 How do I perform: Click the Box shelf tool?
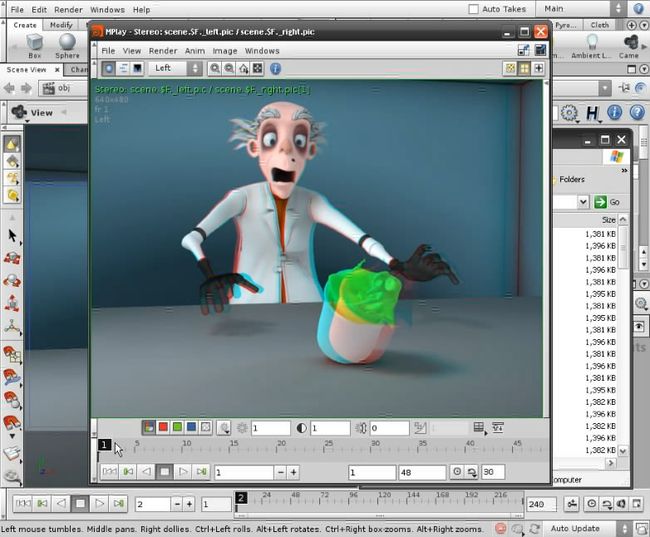click(x=34, y=46)
